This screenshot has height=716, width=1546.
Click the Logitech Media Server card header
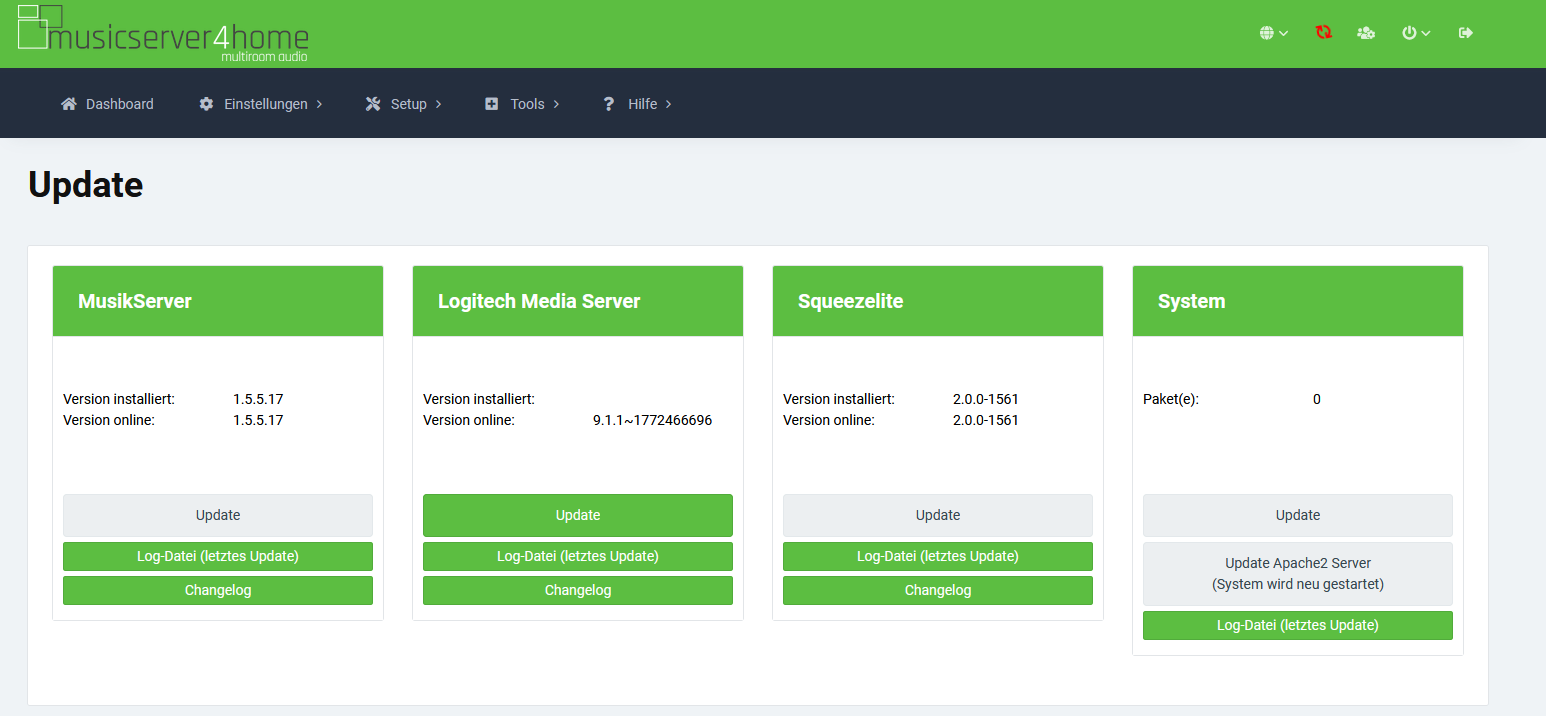(578, 301)
